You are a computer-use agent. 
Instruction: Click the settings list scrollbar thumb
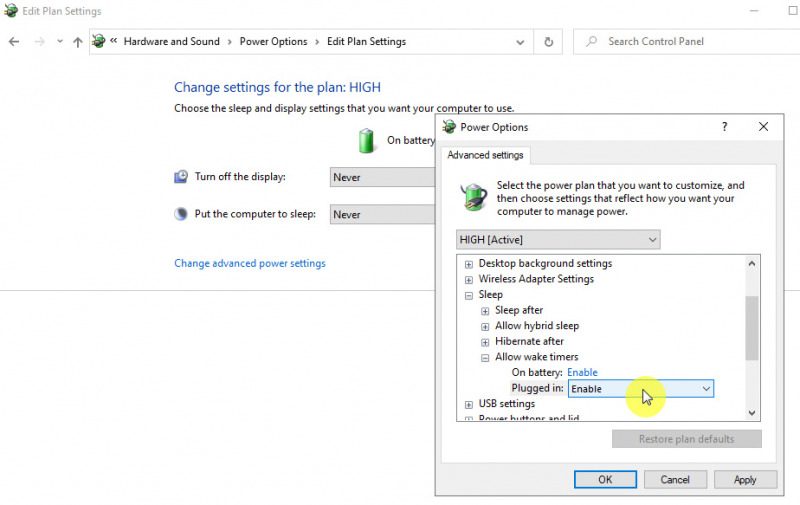(752, 328)
